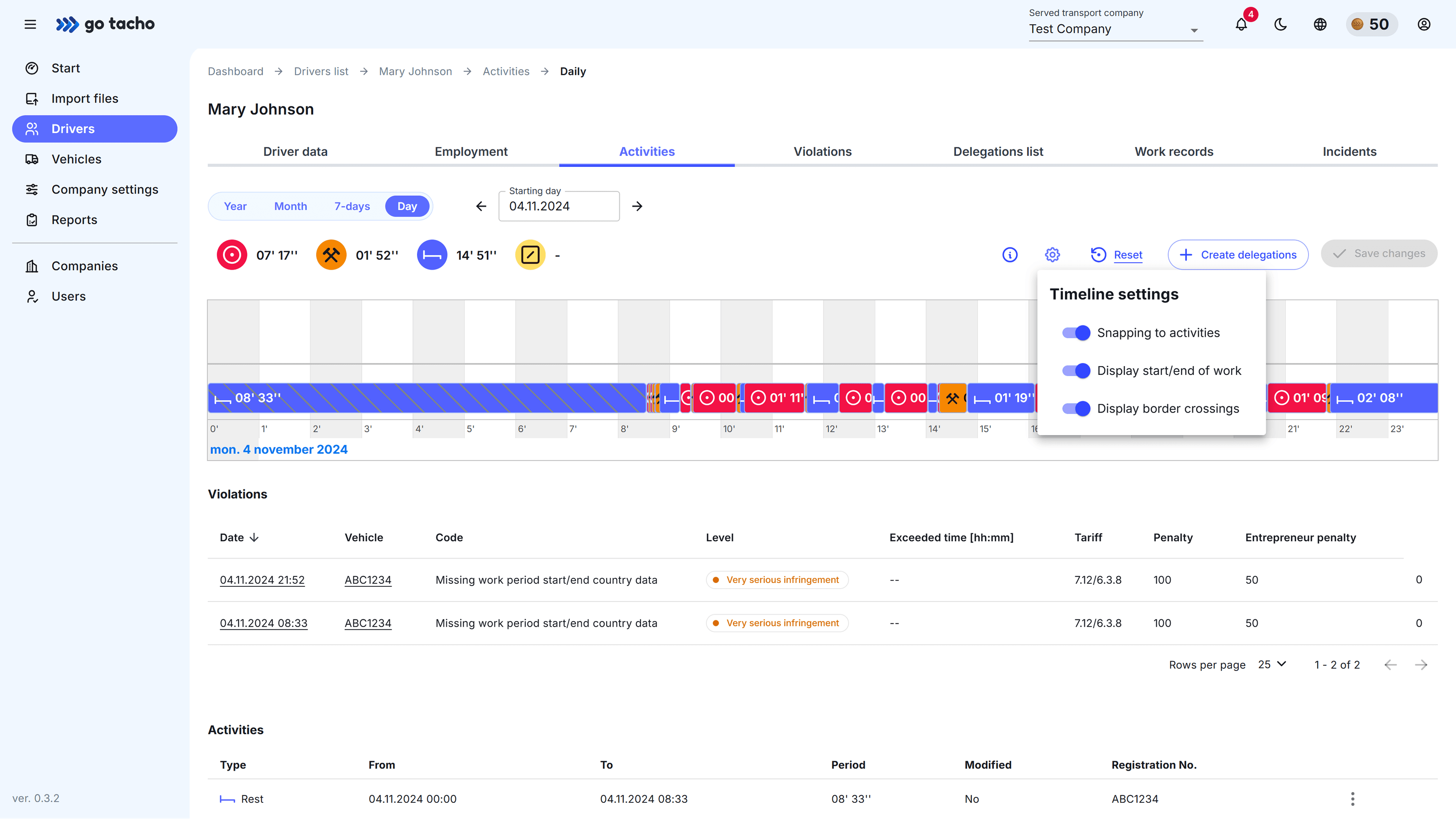Screen dimensions: 1456x819
Task: Turn off Display start/end of work
Action: point(1076,371)
